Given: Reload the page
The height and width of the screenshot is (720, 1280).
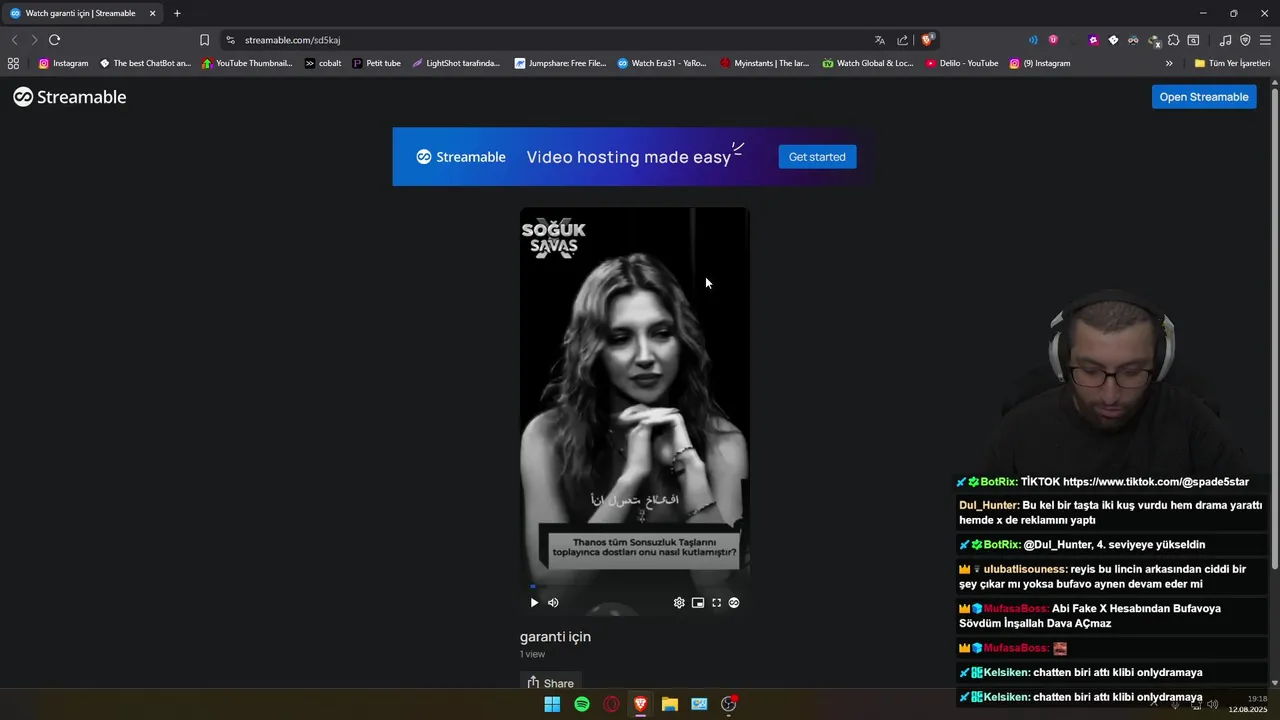Looking at the screenshot, I should pyautogui.click(x=54, y=40).
